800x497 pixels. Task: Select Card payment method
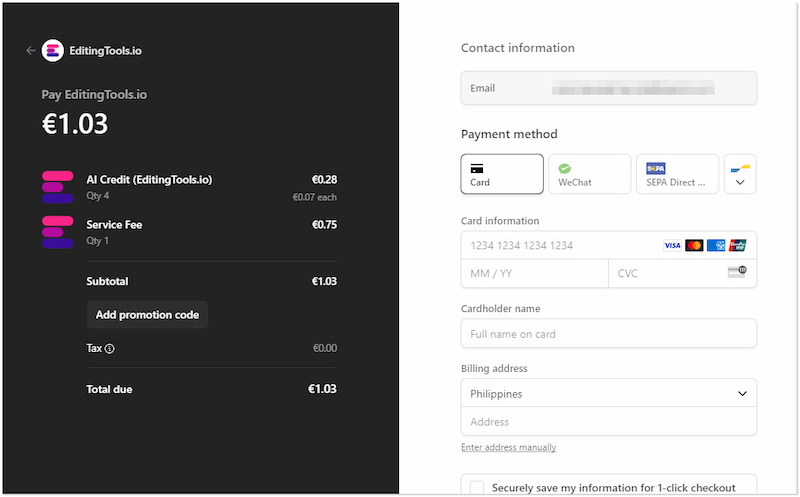click(x=502, y=174)
